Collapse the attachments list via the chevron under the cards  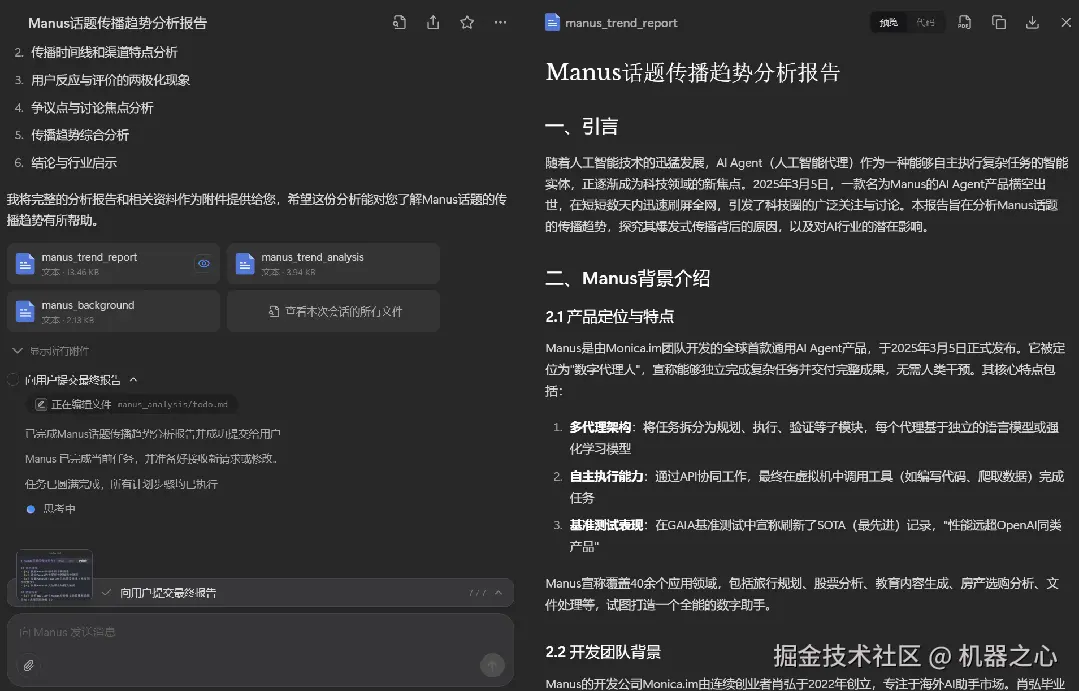tap(18, 351)
